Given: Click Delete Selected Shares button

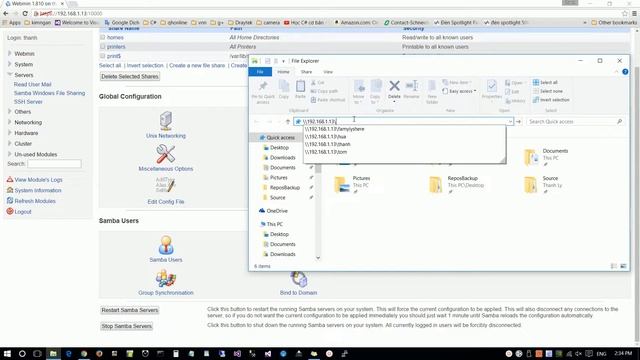Looking at the screenshot, I should [130, 76].
